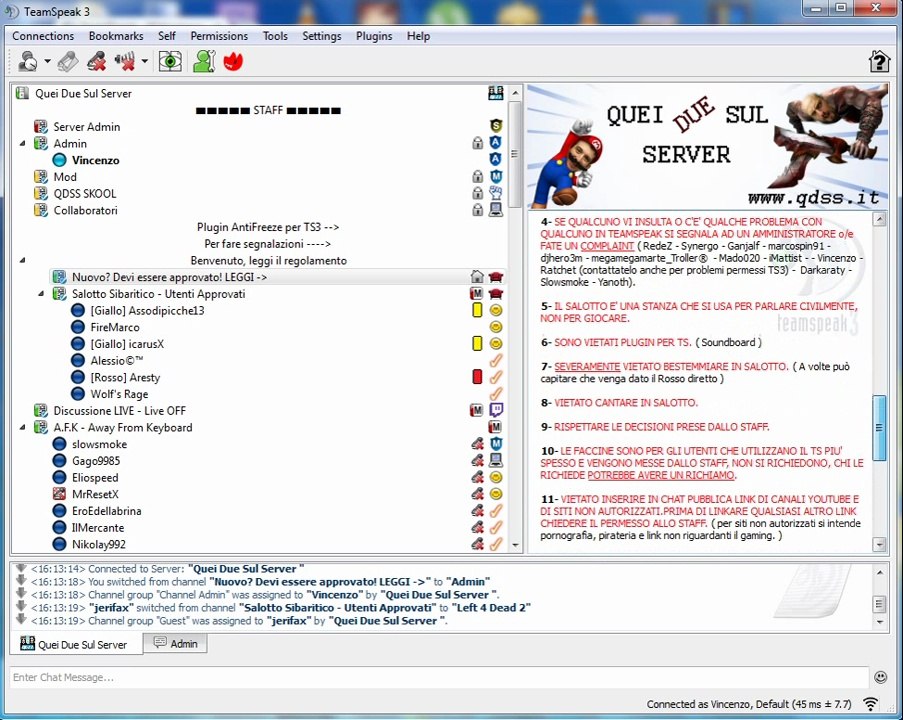Collapse Salotto Sibaritico channel tree

coord(41,294)
